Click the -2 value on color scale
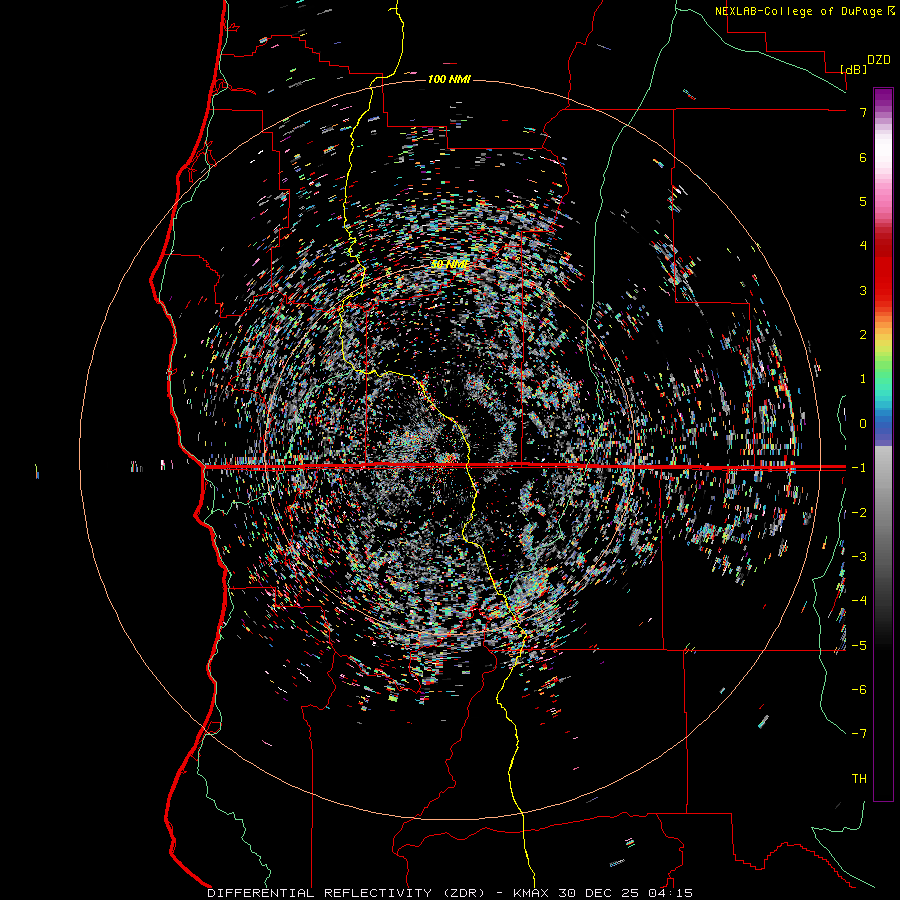The height and width of the screenshot is (900, 900). coord(859,513)
